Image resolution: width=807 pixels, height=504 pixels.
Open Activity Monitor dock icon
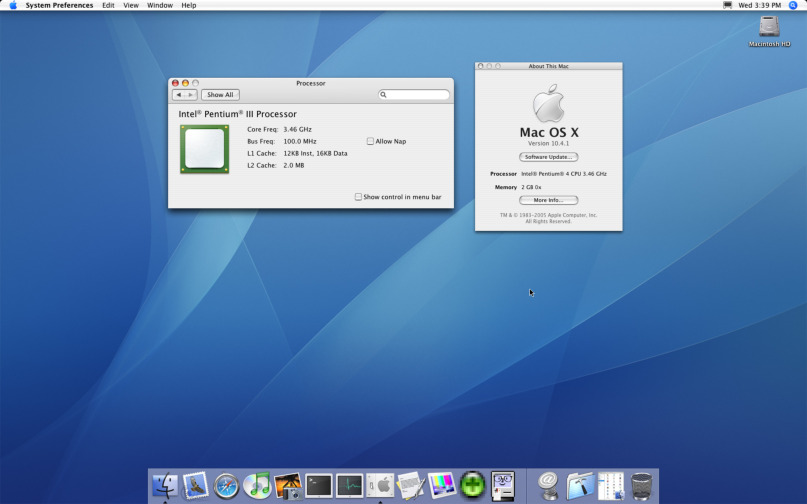point(349,486)
